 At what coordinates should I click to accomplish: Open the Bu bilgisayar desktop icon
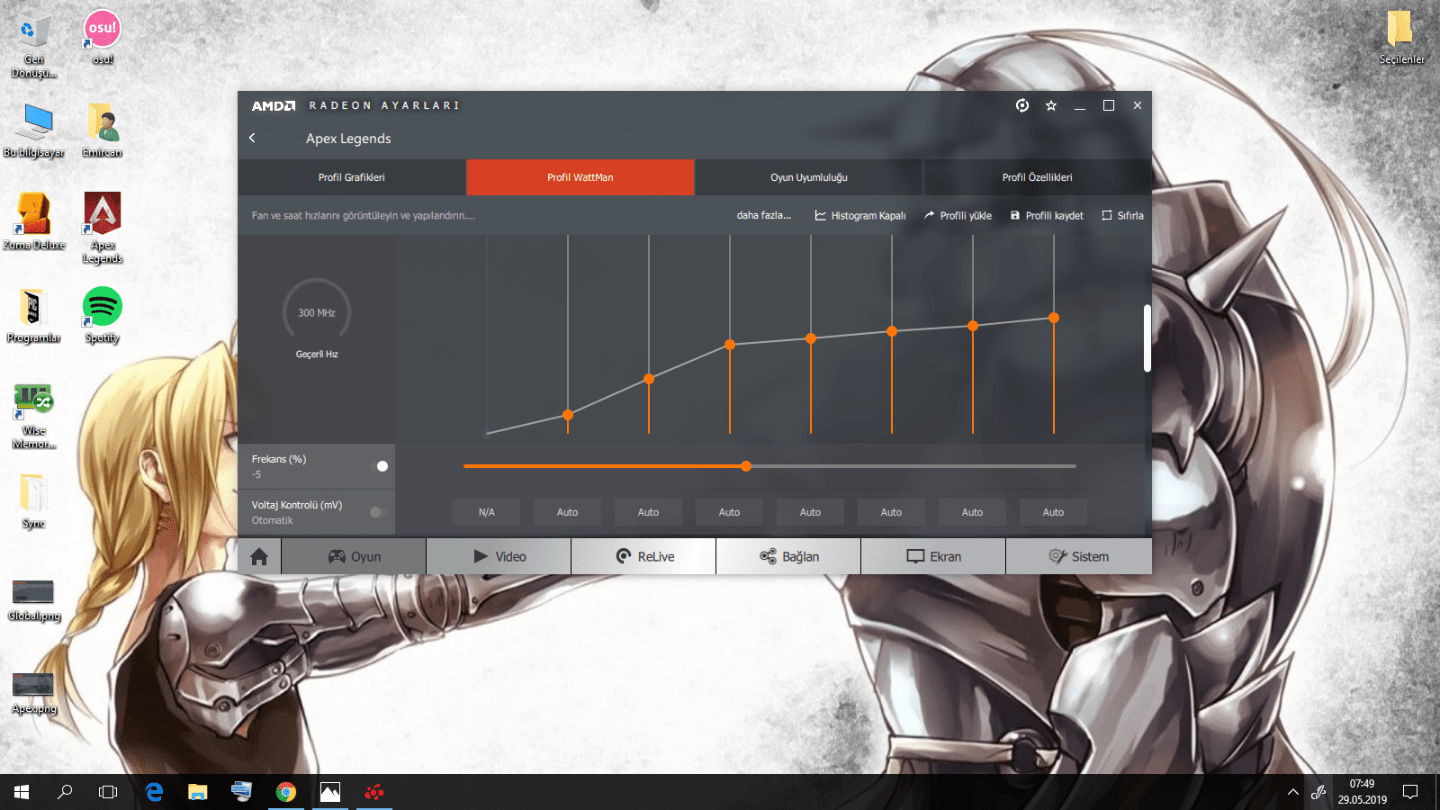(x=34, y=130)
